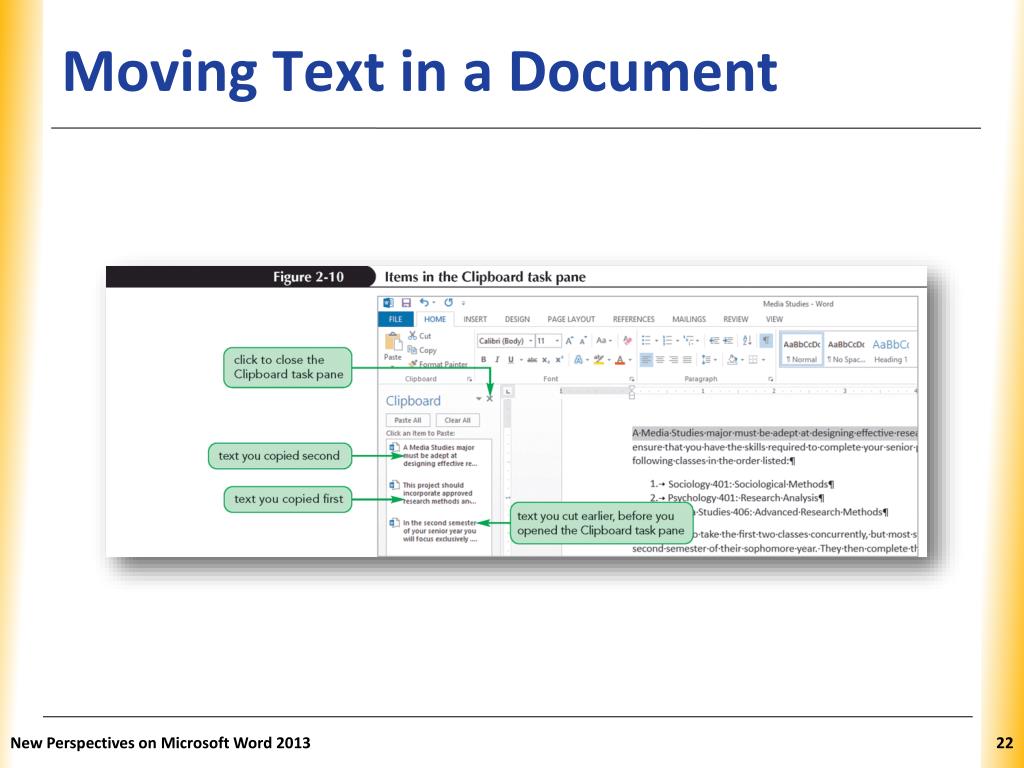Click the Subscript icon
The image size is (1024, 768).
coord(546,360)
